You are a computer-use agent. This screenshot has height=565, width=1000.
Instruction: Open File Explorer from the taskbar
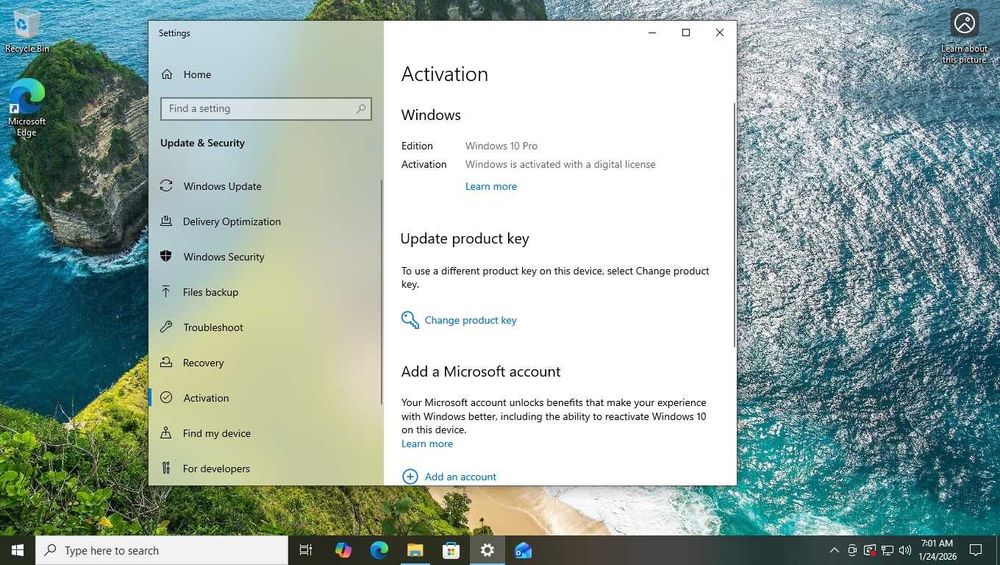(x=415, y=550)
